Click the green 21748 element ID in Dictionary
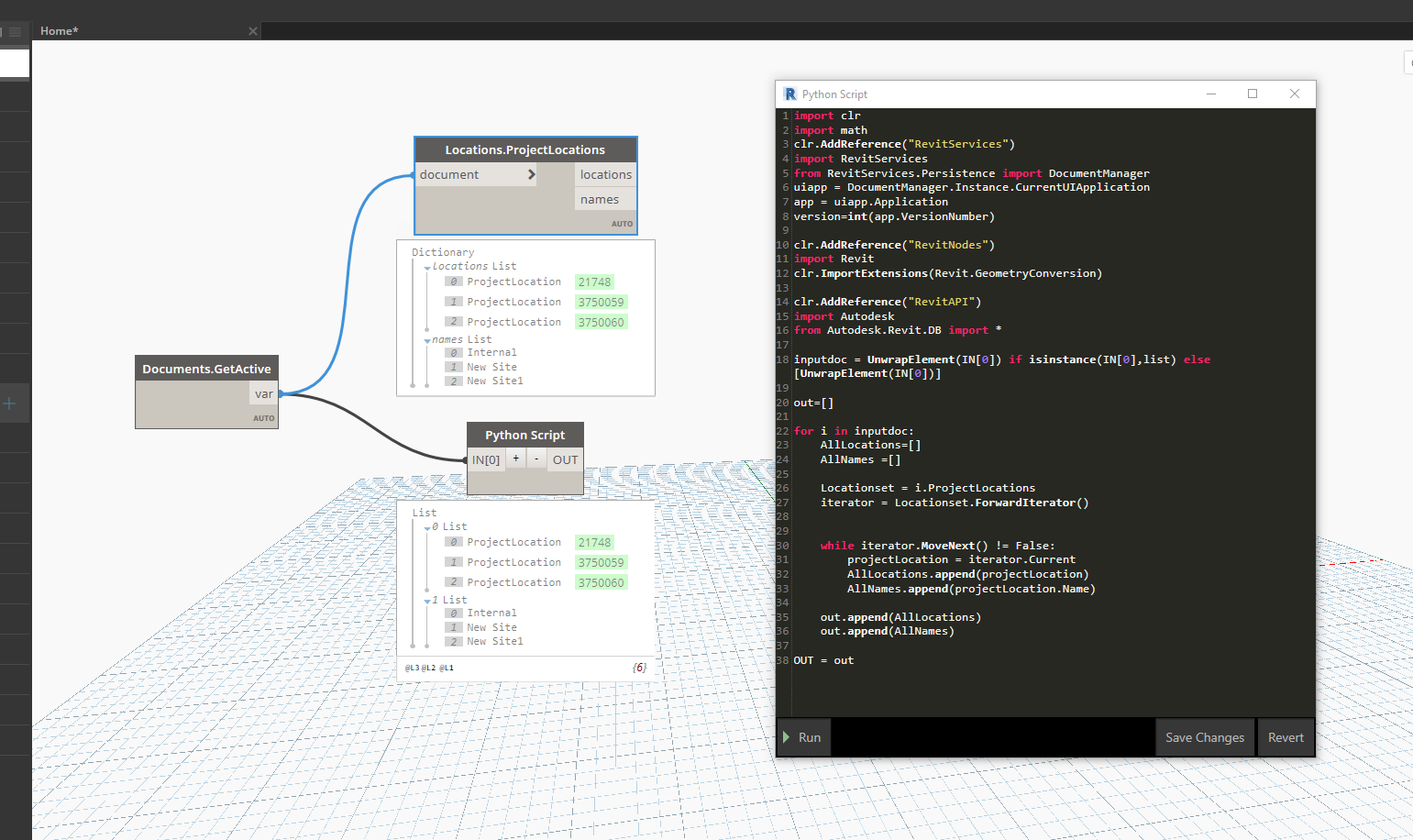The width and height of the screenshot is (1413, 840). pos(594,282)
